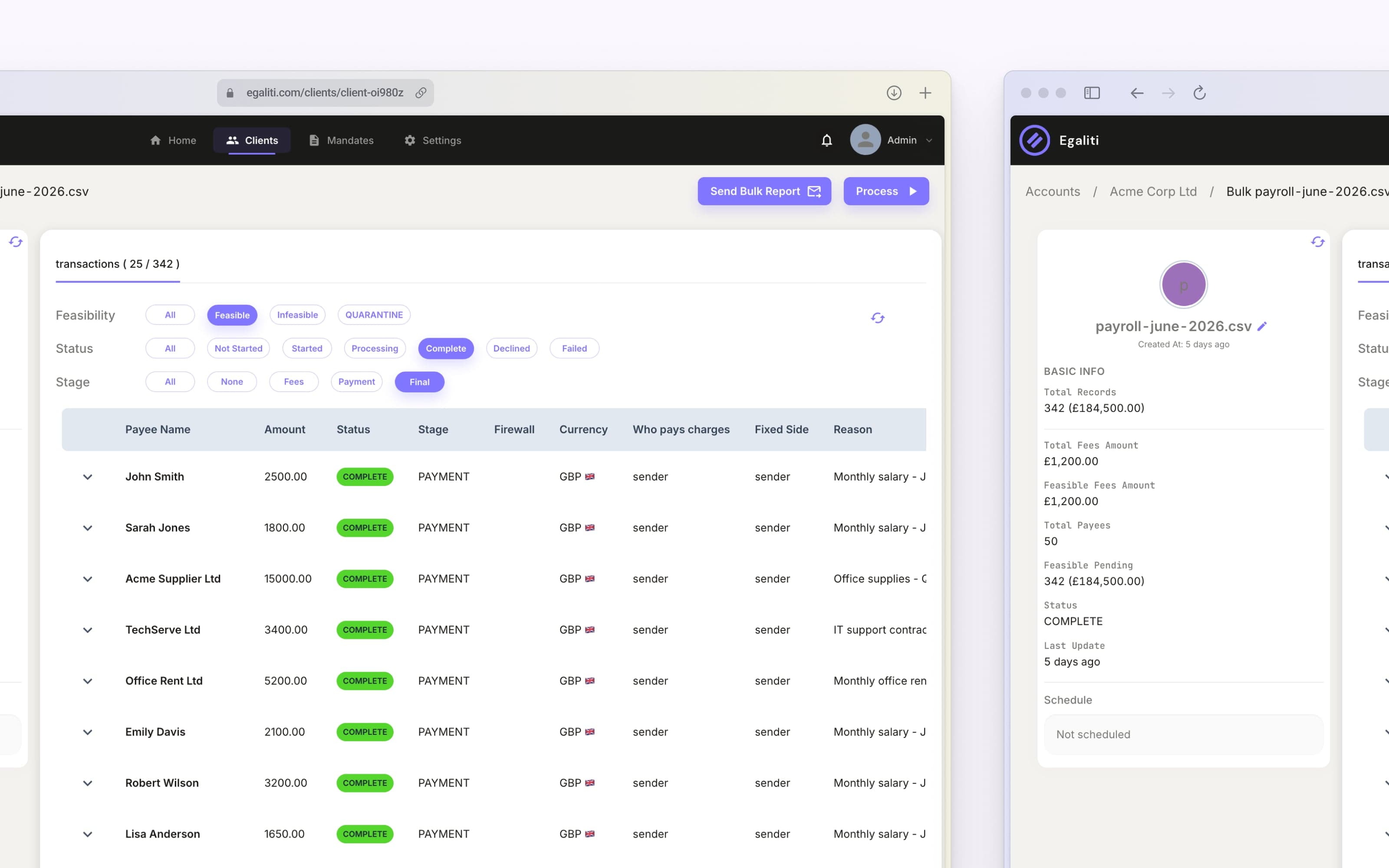This screenshot has width=1389, height=868.
Task: Filter stage by Payment
Action: pos(356,382)
